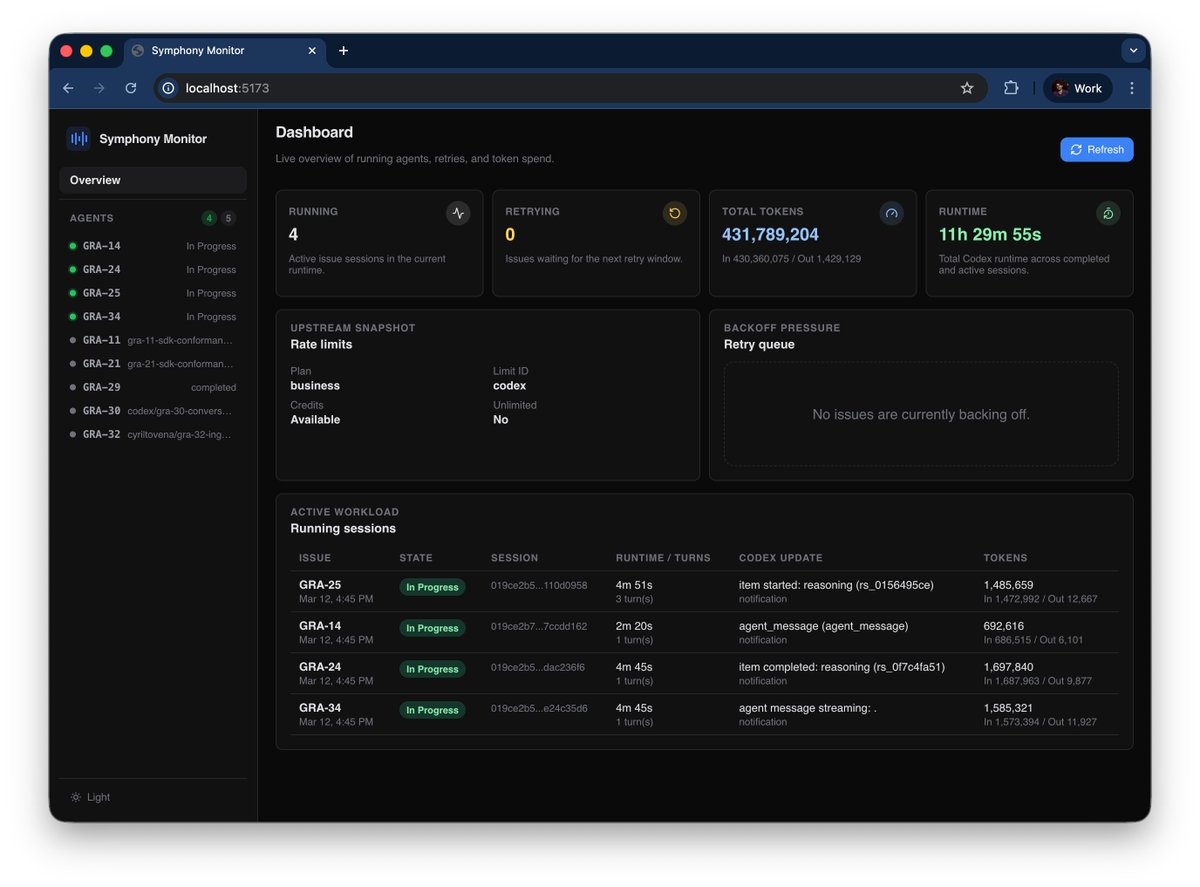
Task: Click the GRA-34 issue in sessions table
Action: pos(320,708)
